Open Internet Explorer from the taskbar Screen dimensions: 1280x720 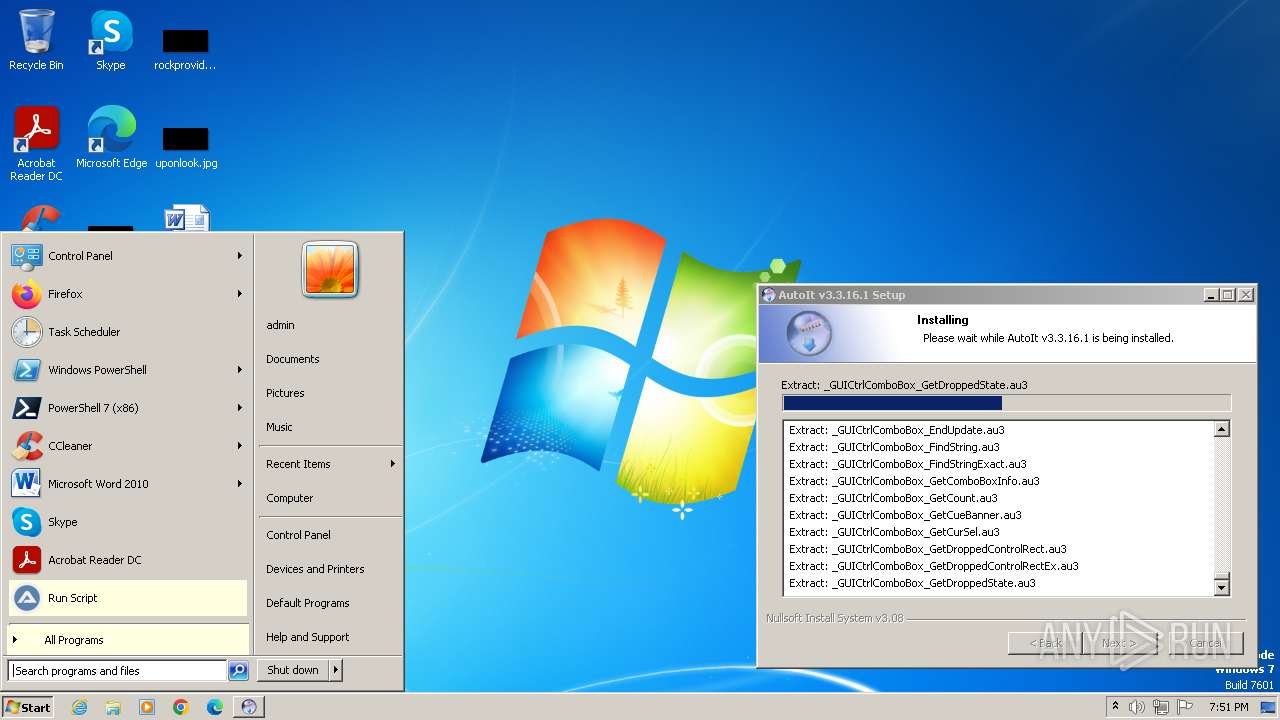point(79,707)
